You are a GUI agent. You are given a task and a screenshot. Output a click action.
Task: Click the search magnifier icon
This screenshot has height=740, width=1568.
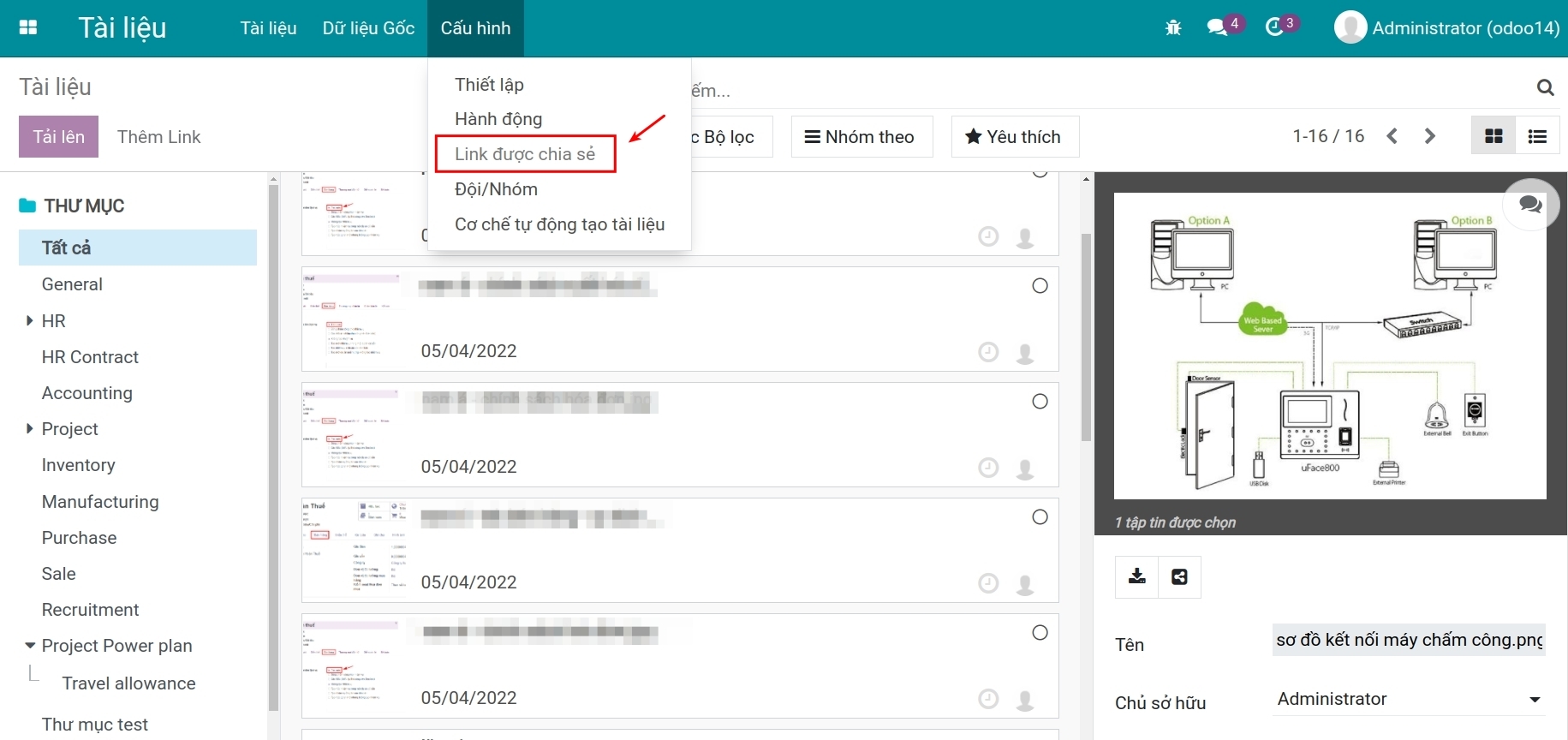1545,87
